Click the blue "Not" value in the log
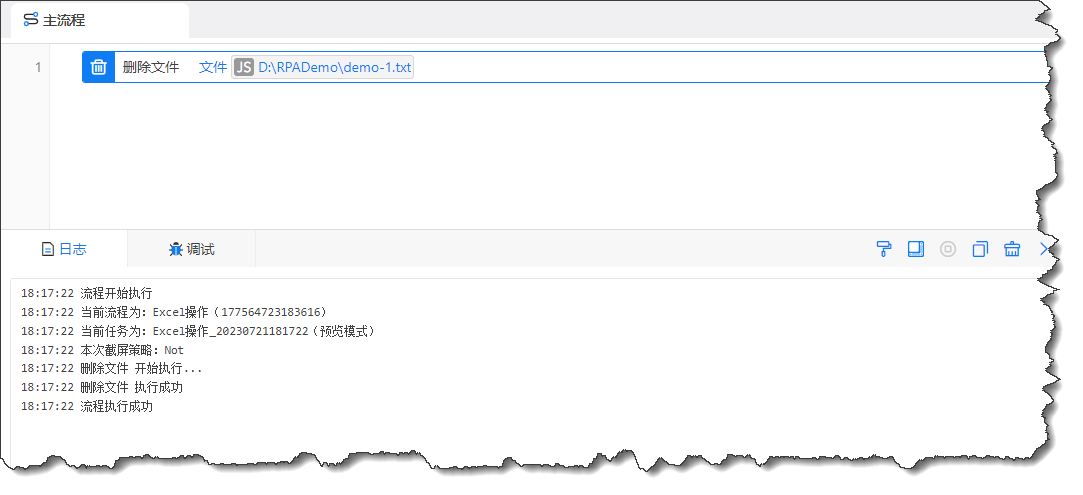 click(x=174, y=350)
